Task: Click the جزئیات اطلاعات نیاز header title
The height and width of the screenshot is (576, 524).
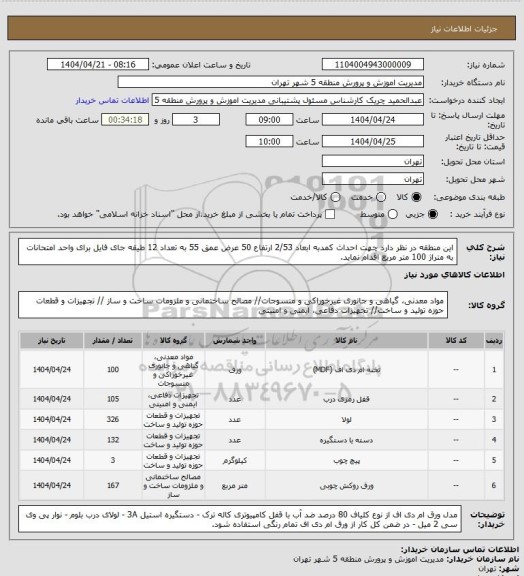Action: (x=464, y=29)
